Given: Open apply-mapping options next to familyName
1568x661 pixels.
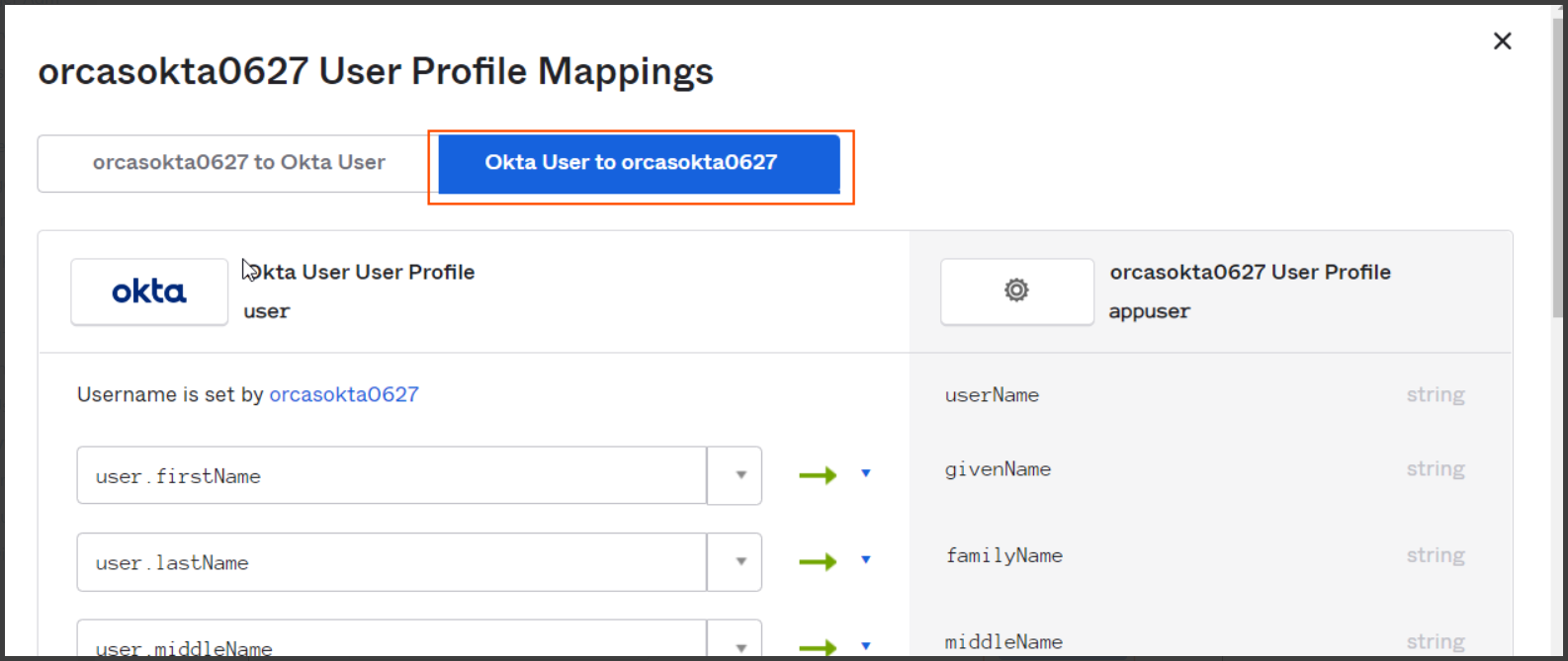Looking at the screenshot, I should click(x=866, y=560).
